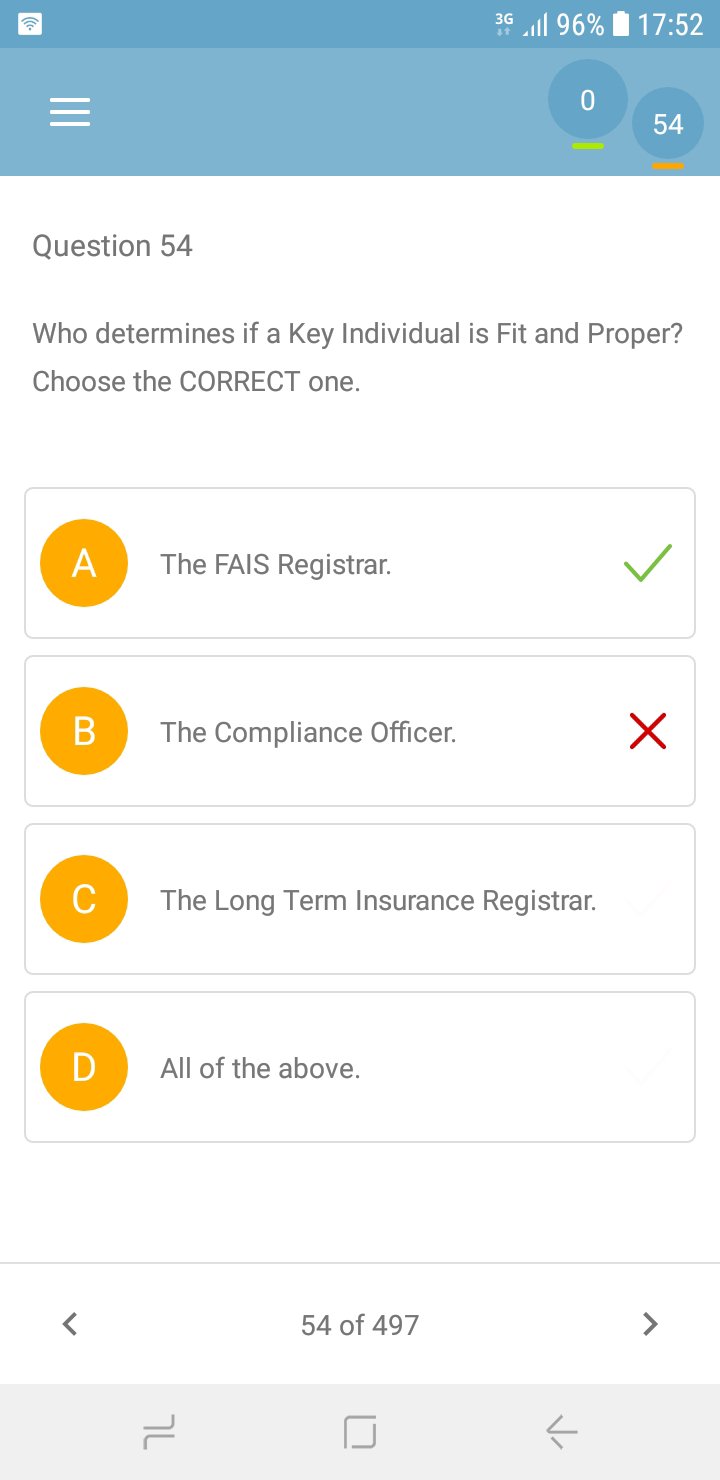Choose 'All of the above' option
The width and height of the screenshot is (720, 1480).
pos(260,1068)
